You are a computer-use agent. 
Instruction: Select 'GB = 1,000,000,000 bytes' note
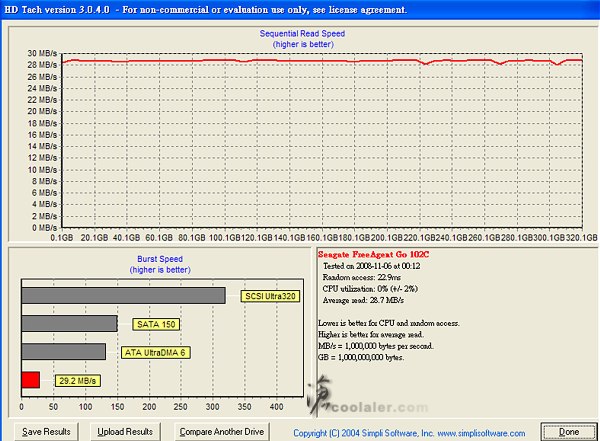[361, 358]
